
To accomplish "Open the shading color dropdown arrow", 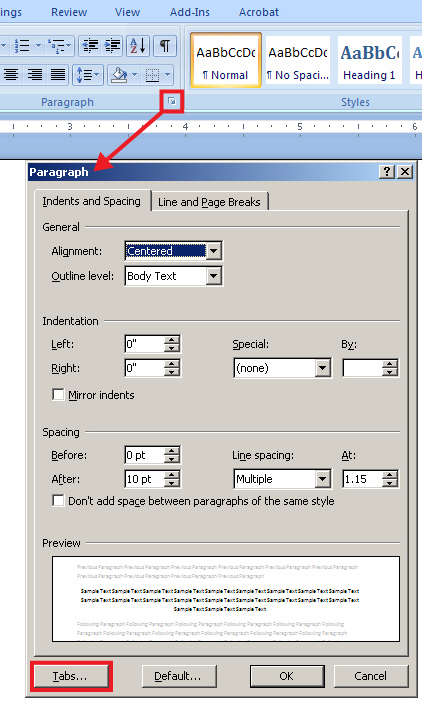I will pyautogui.click(x=135, y=74).
